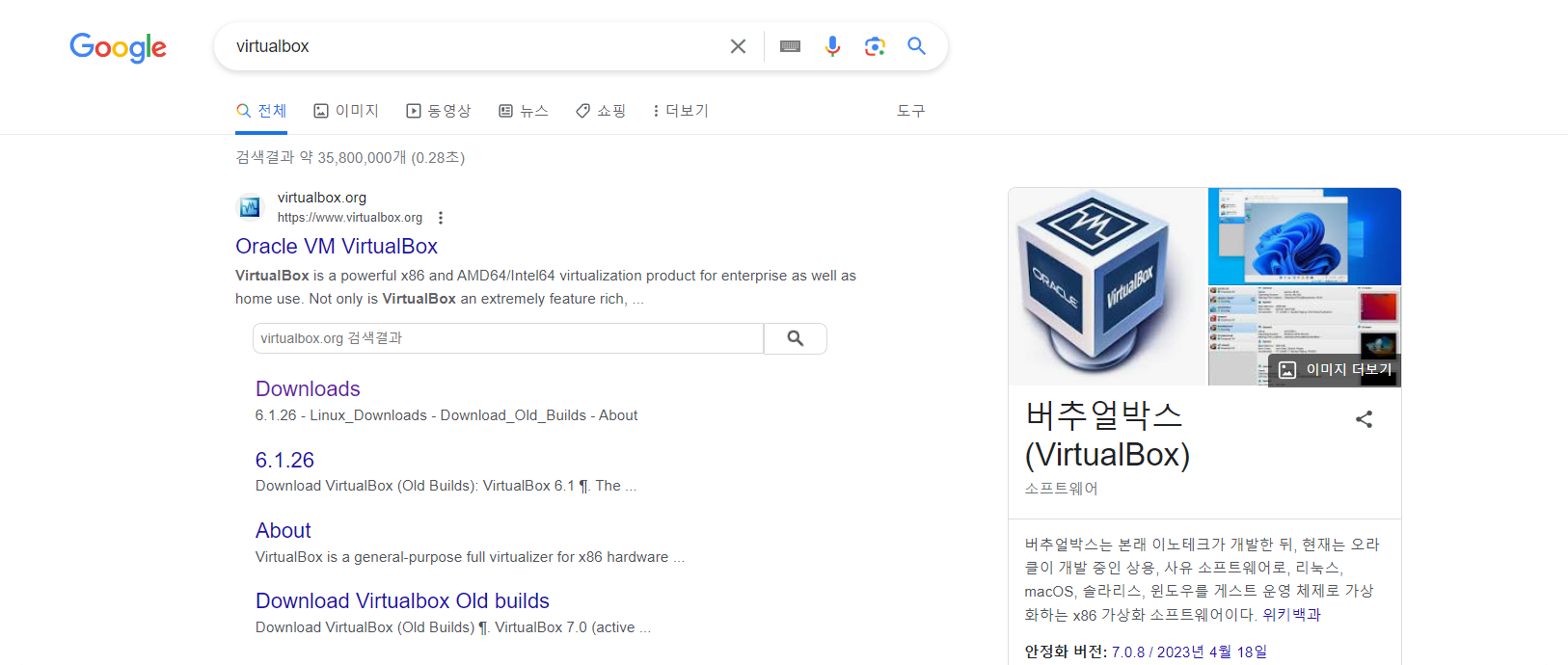Click the VirtualBox cube logo image
This screenshot has height=665, width=1568.
[x=1108, y=287]
